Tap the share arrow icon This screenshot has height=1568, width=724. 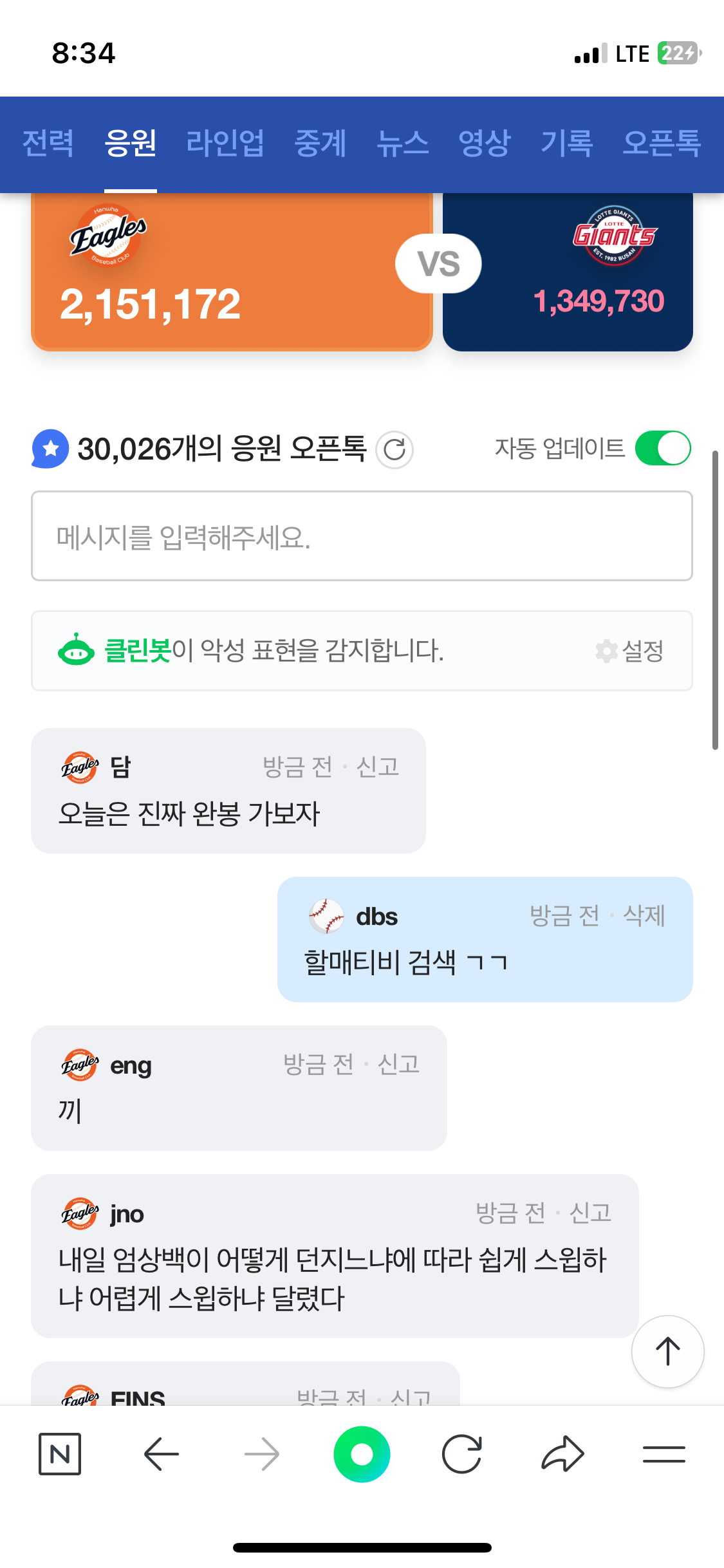click(x=562, y=1453)
